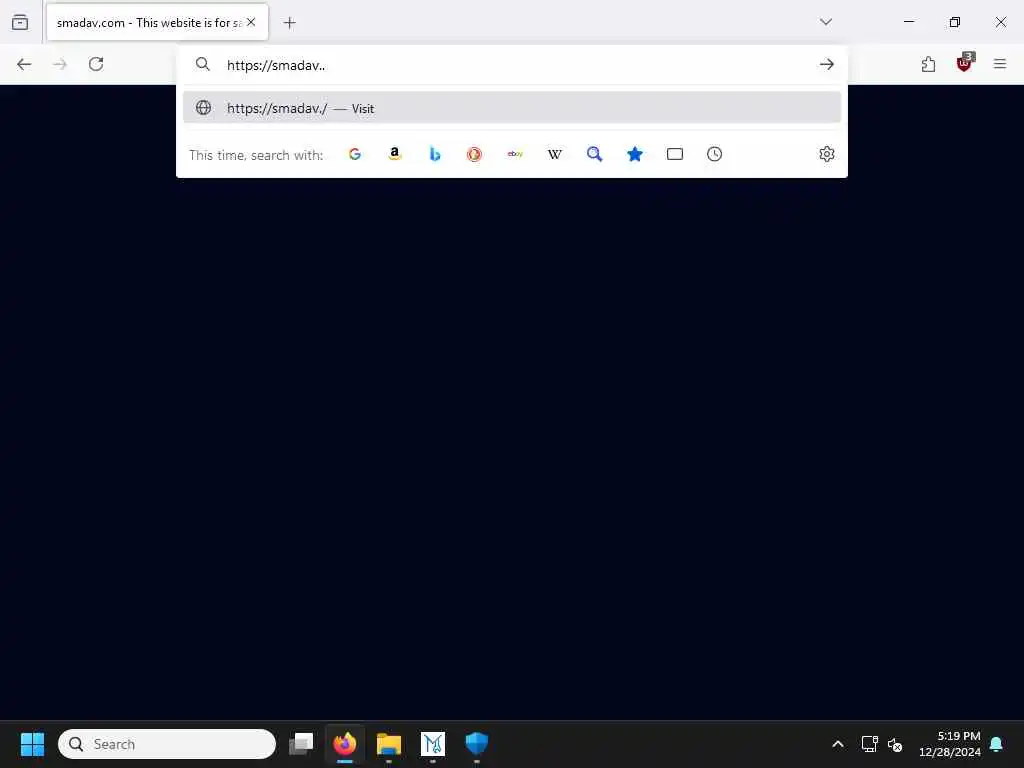1024x768 pixels.
Task: Search with eBay engine icon
Action: (515, 154)
